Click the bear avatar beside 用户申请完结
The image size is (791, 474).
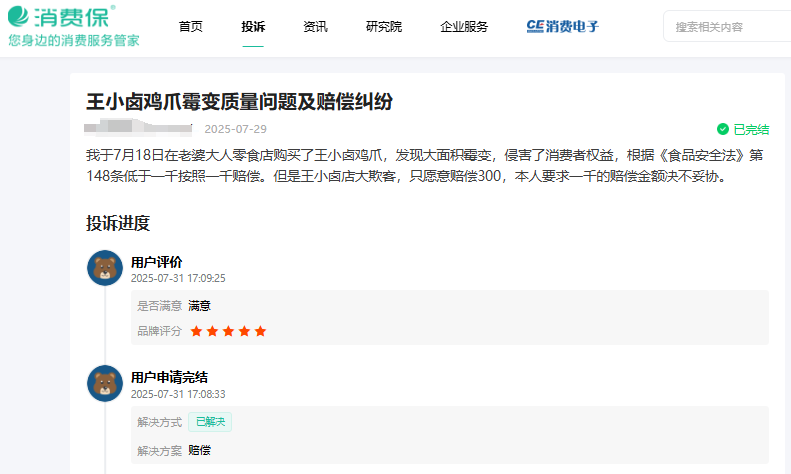105,383
